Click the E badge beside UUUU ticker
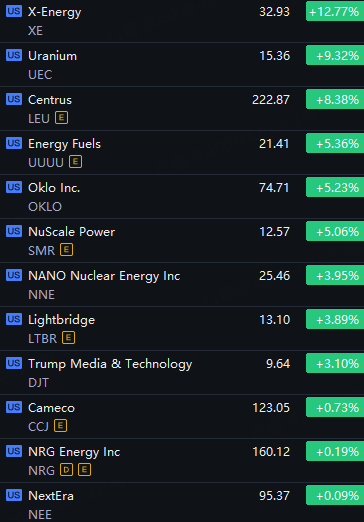Viewport: 364px width, 522px height. click(x=76, y=162)
